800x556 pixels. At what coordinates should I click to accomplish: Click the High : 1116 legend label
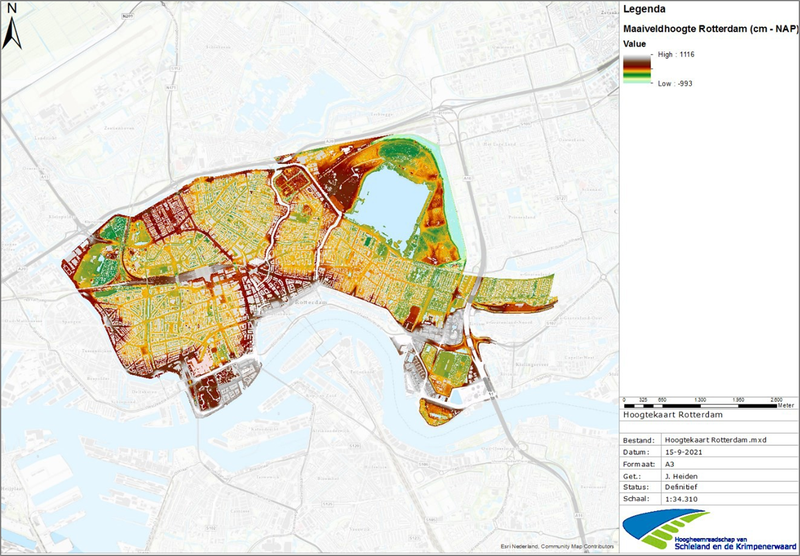click(x=675, y=59)
